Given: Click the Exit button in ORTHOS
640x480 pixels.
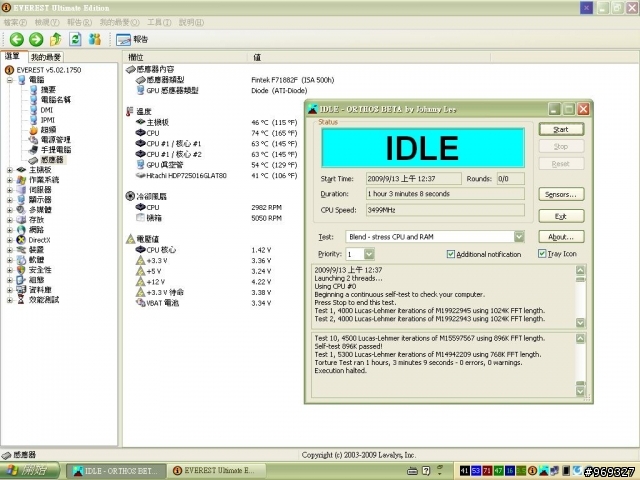Looking at the screenshot, I should pyautogui.click(x=561, y=216).
